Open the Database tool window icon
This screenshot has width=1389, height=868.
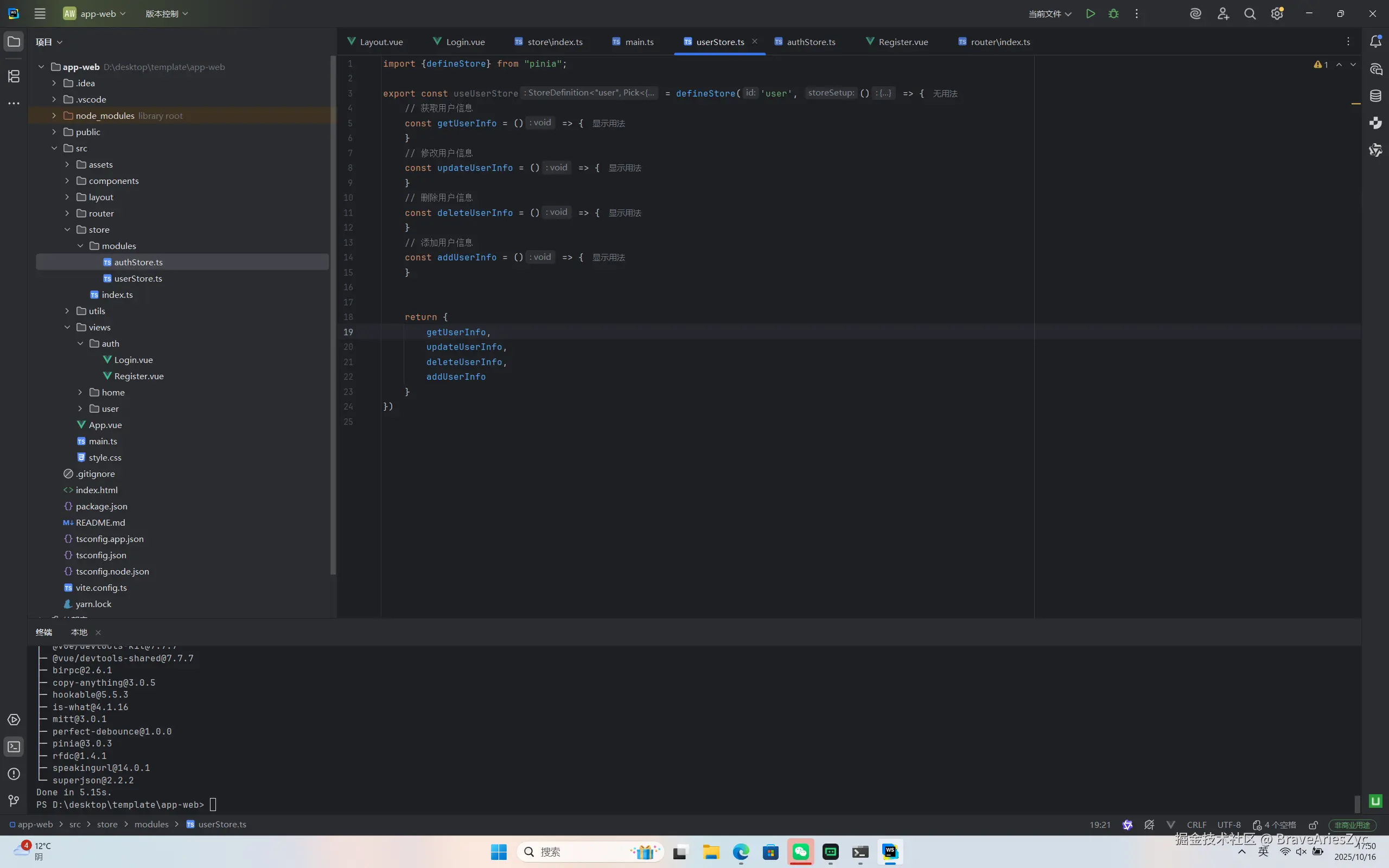click(1376, 96)
